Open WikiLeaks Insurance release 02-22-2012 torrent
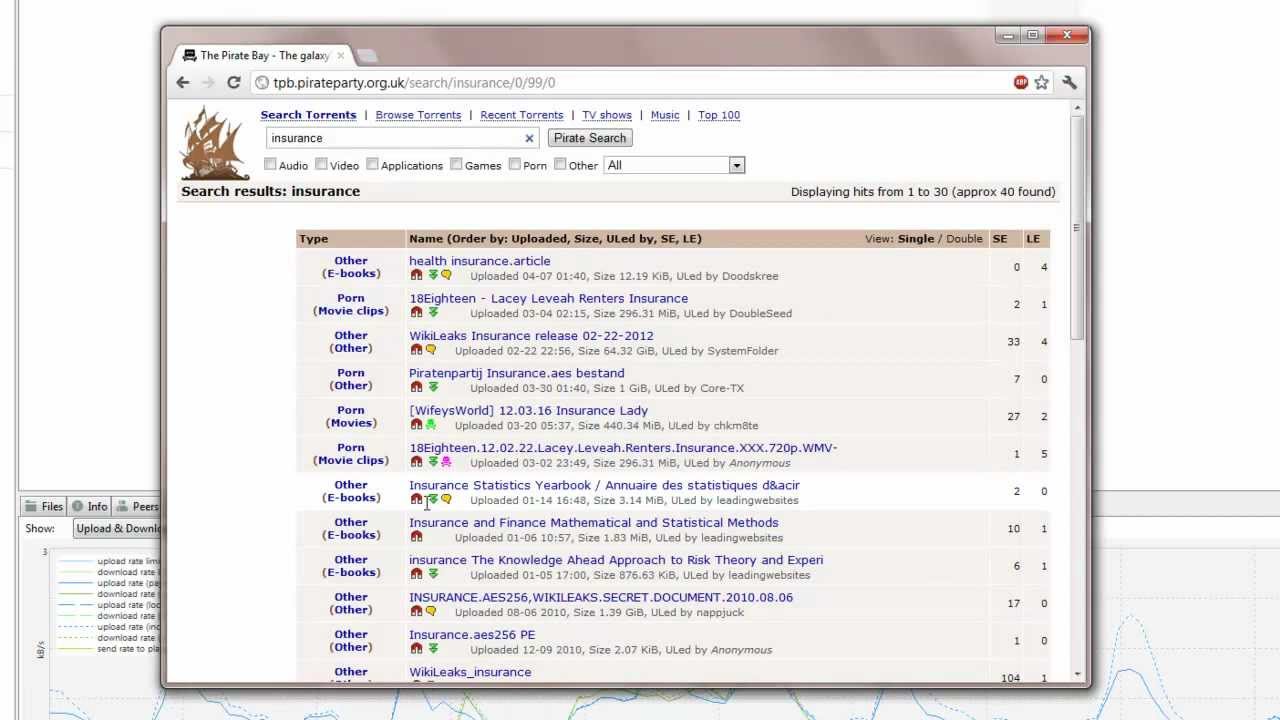This screenshot has width=1280, height=720. [531, 336]
